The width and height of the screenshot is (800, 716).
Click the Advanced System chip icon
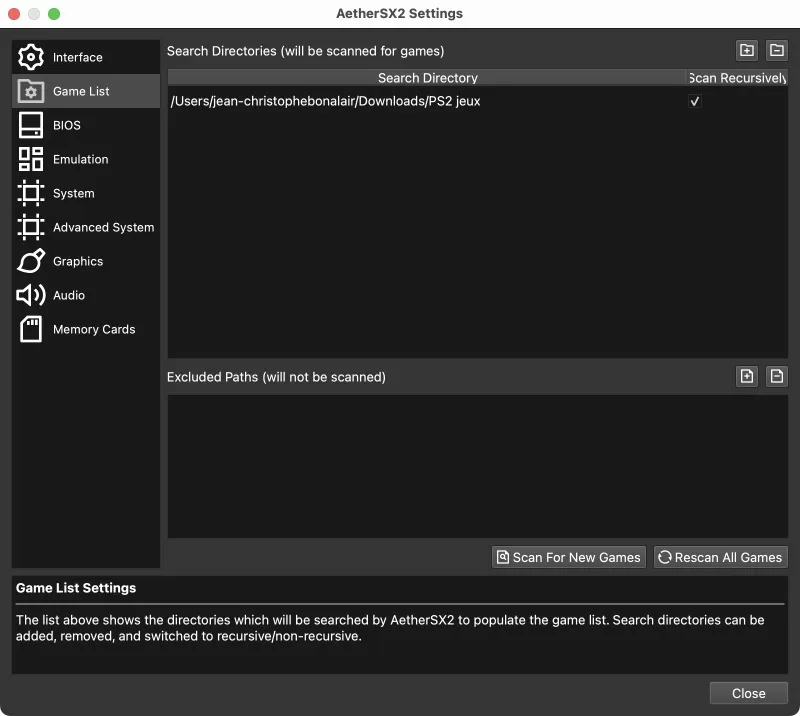pyautogui.click(x=31, y=227)
